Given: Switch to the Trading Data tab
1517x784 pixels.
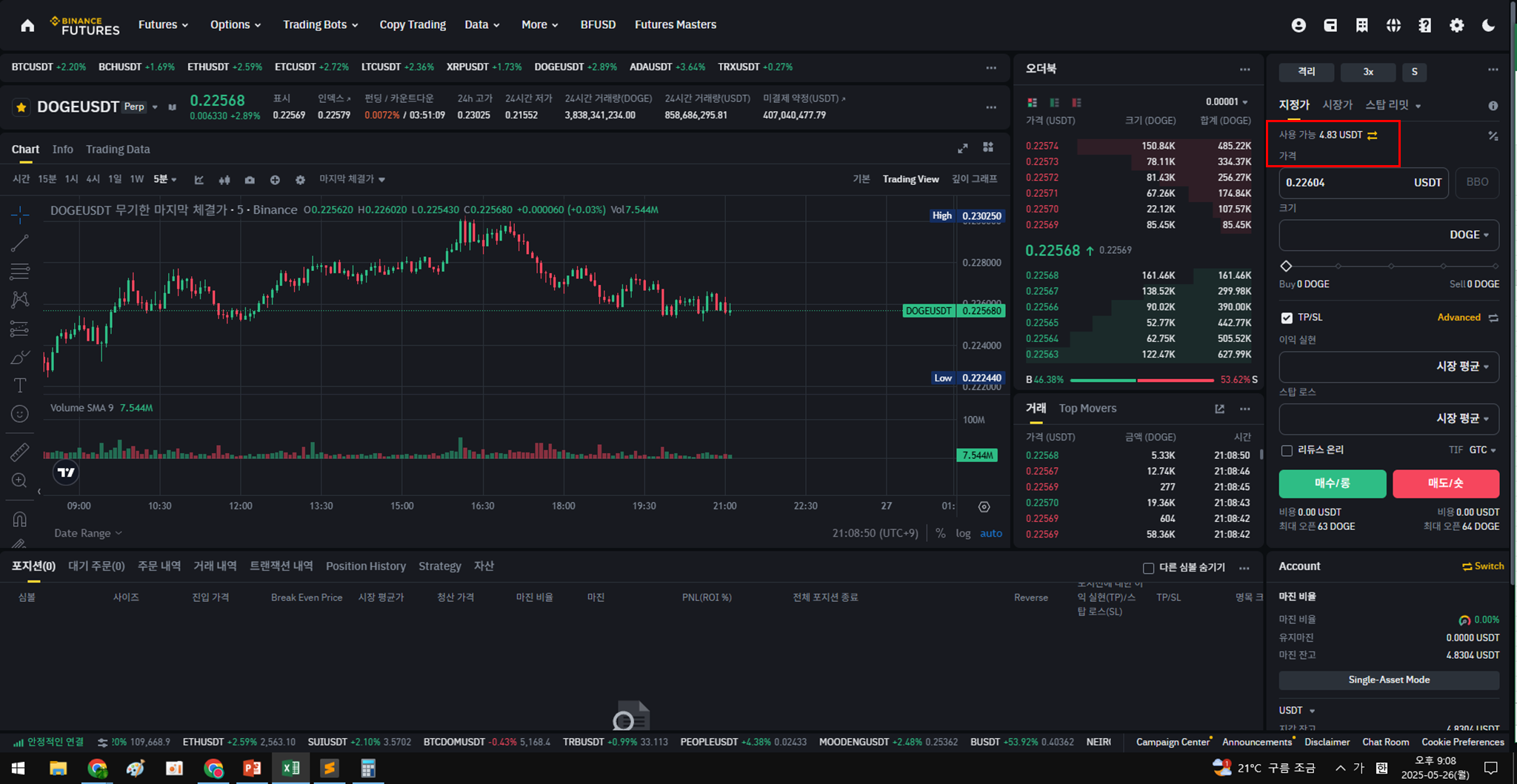Looking at the screenshot, I should 118,150.
